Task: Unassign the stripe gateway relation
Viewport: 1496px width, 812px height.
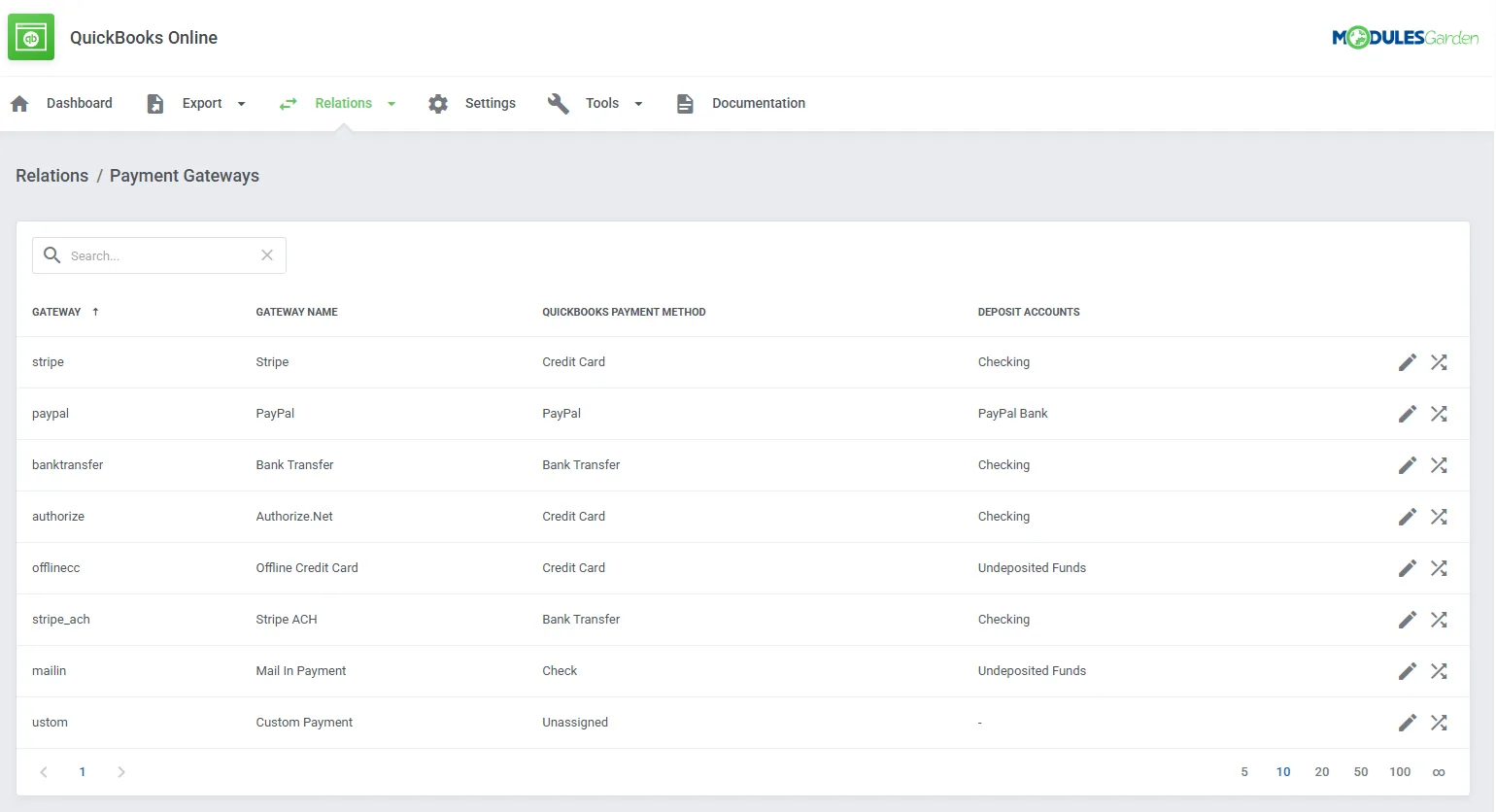Action: pos(1439,362)
